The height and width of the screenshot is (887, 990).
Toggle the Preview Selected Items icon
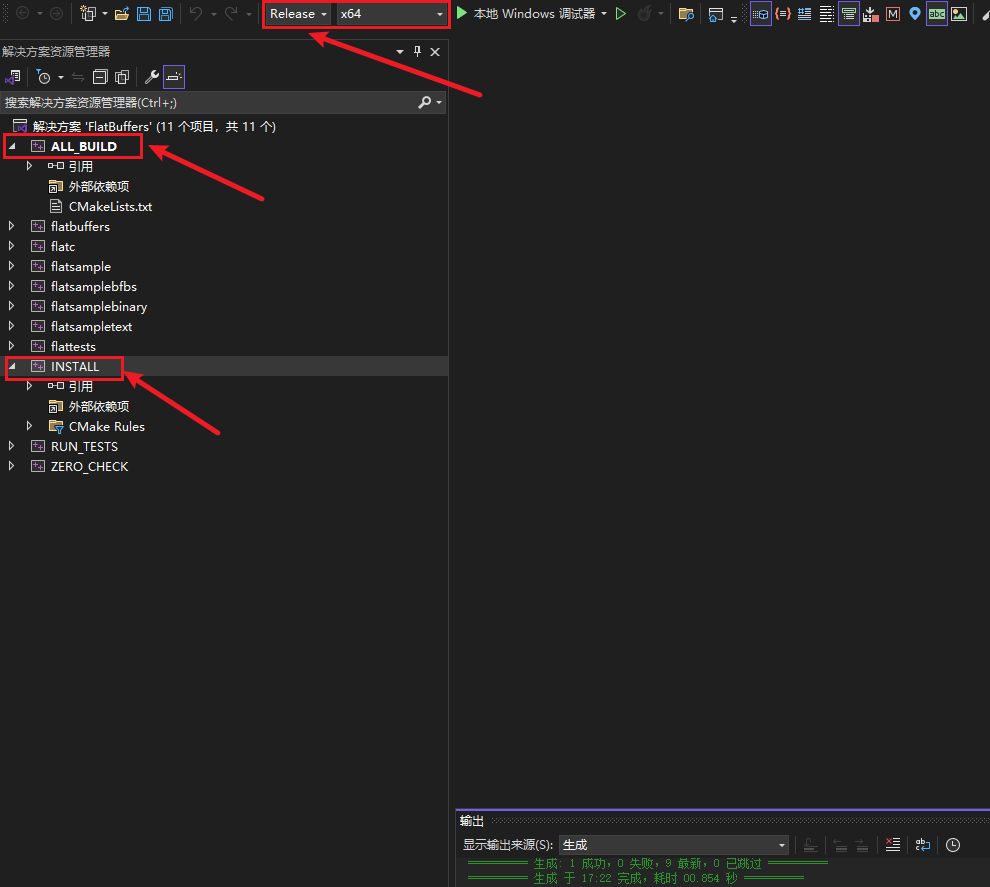[174, 77]
